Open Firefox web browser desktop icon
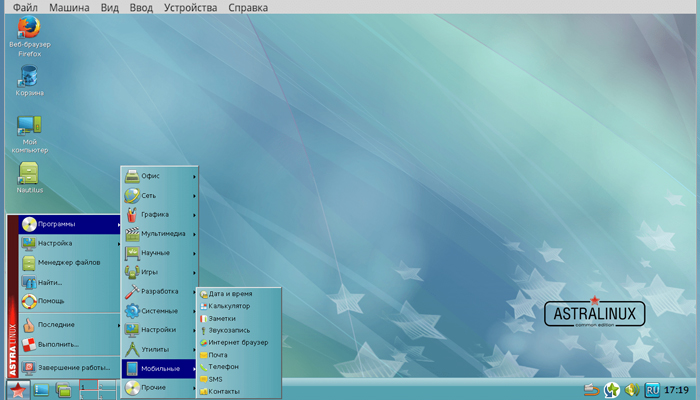 pyautogui.click(x=29, y=37)
